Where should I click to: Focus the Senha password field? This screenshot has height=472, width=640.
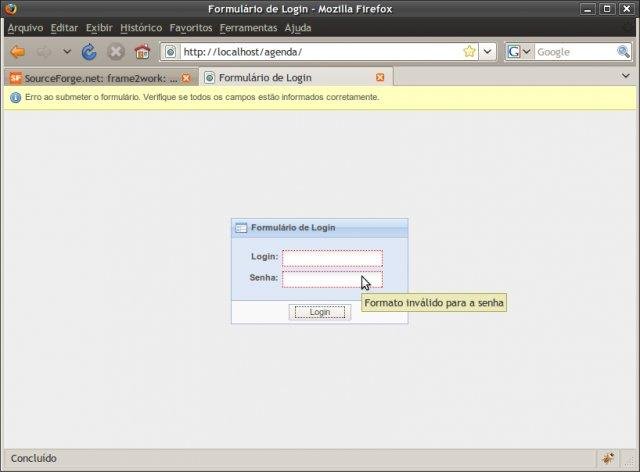pyautogui.click(x=332, y=279)
